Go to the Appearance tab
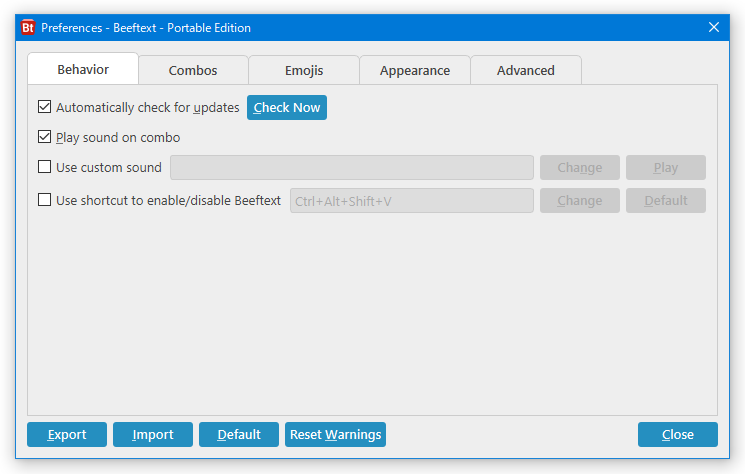Viewport: 745px width, 474px height. click(x=415, y=70)
